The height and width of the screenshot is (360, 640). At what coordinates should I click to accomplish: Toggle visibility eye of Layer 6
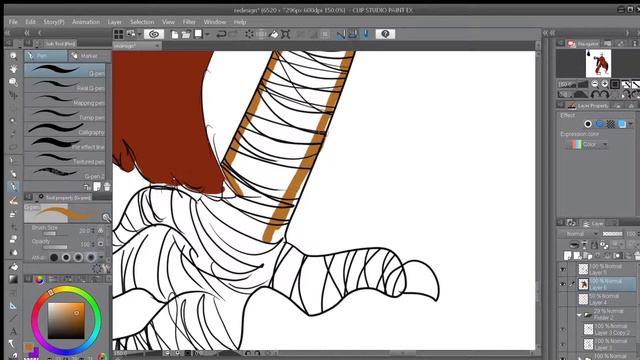563,284
